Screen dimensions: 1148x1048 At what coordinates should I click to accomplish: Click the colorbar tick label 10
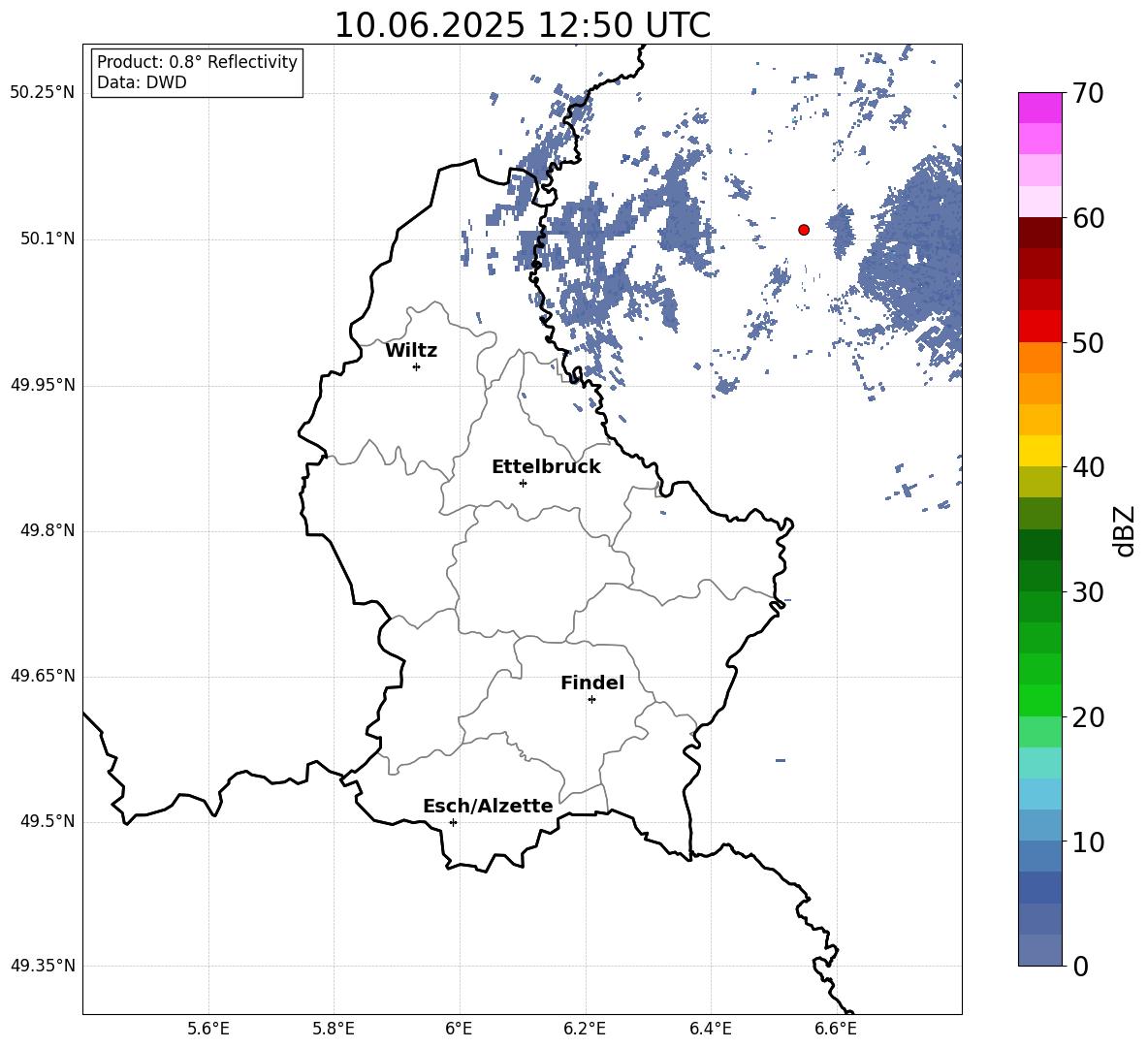(1088, 842)
